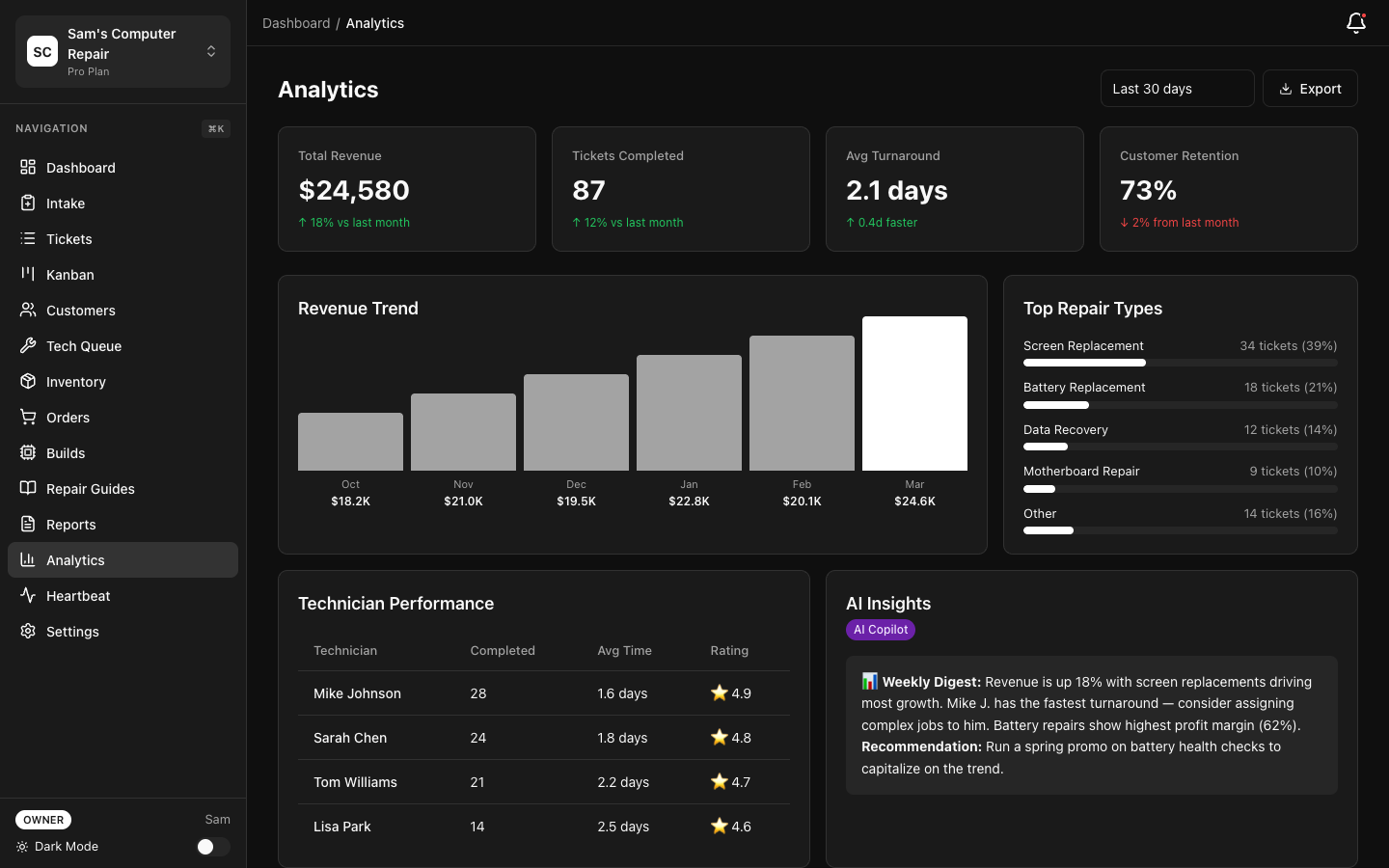
Task: Click the Inventory box icon
Action: [x=30, y=381]
